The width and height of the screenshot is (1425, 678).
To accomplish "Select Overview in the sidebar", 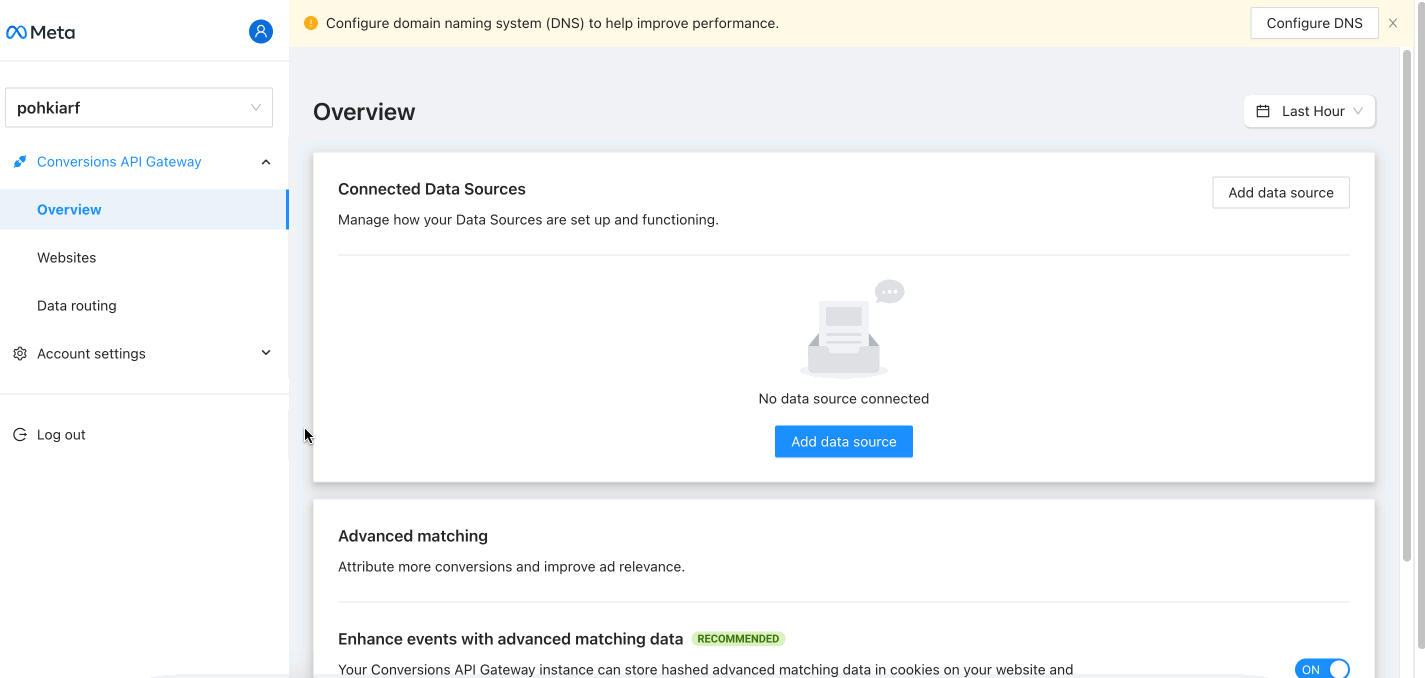I will point(69,210).
